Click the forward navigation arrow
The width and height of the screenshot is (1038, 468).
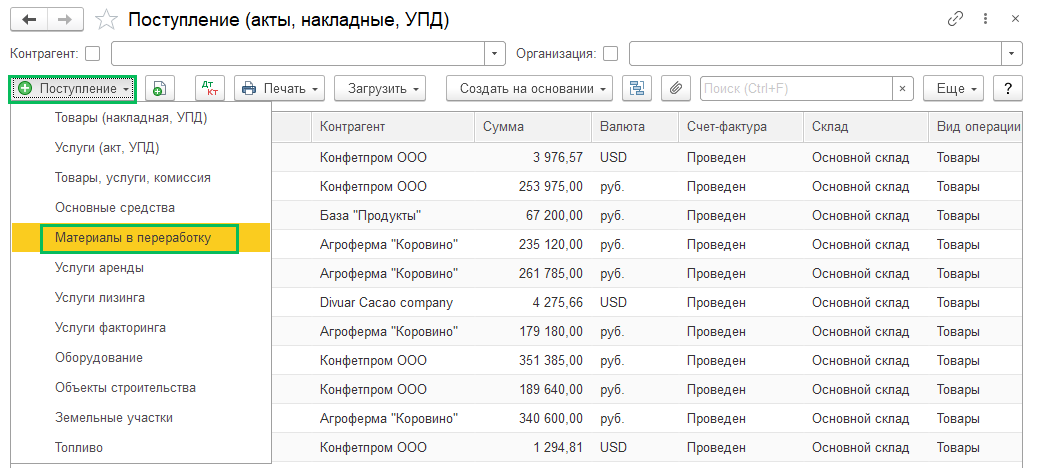[66, 20]
